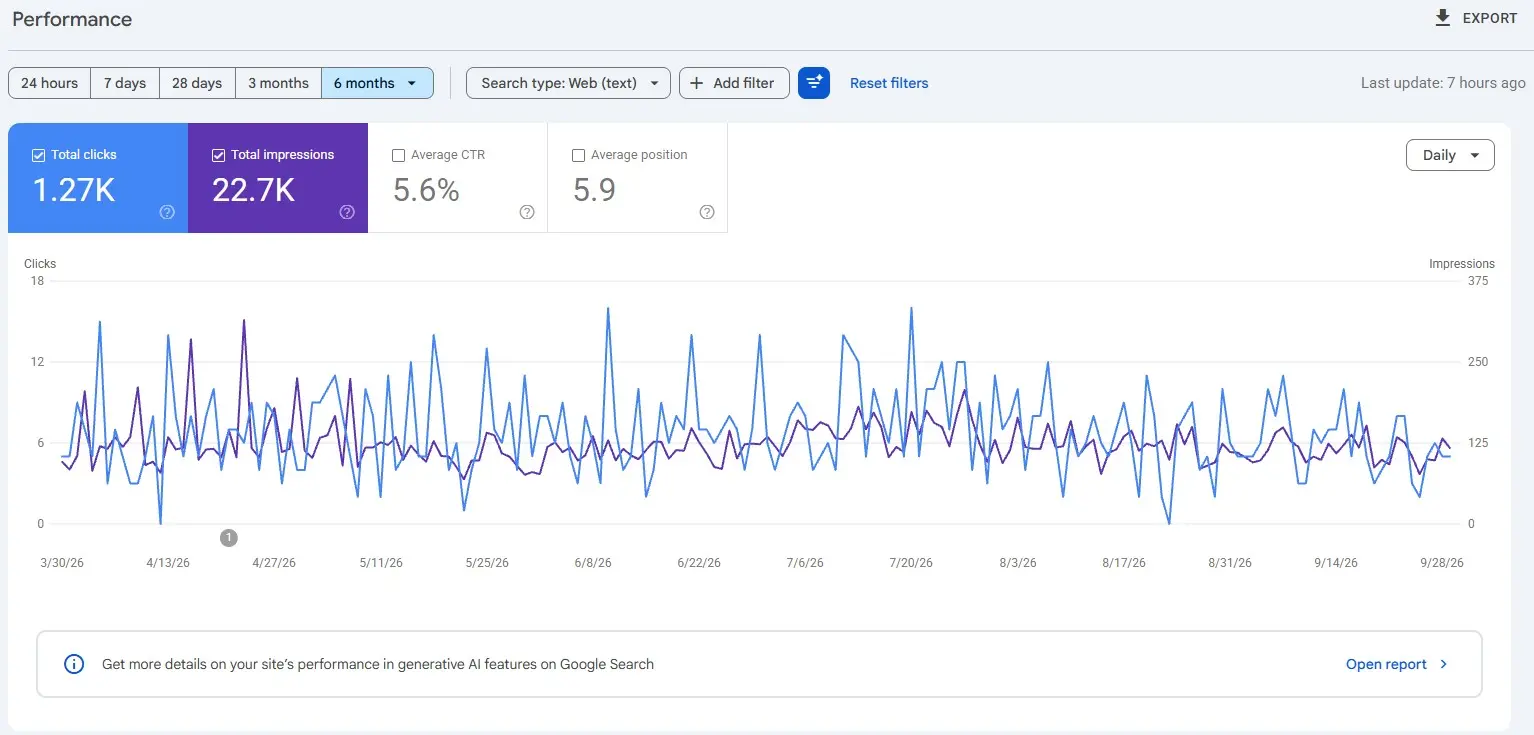Click the EXPORT button label
Screen dimensions: 1534x735
point(1490,18)
